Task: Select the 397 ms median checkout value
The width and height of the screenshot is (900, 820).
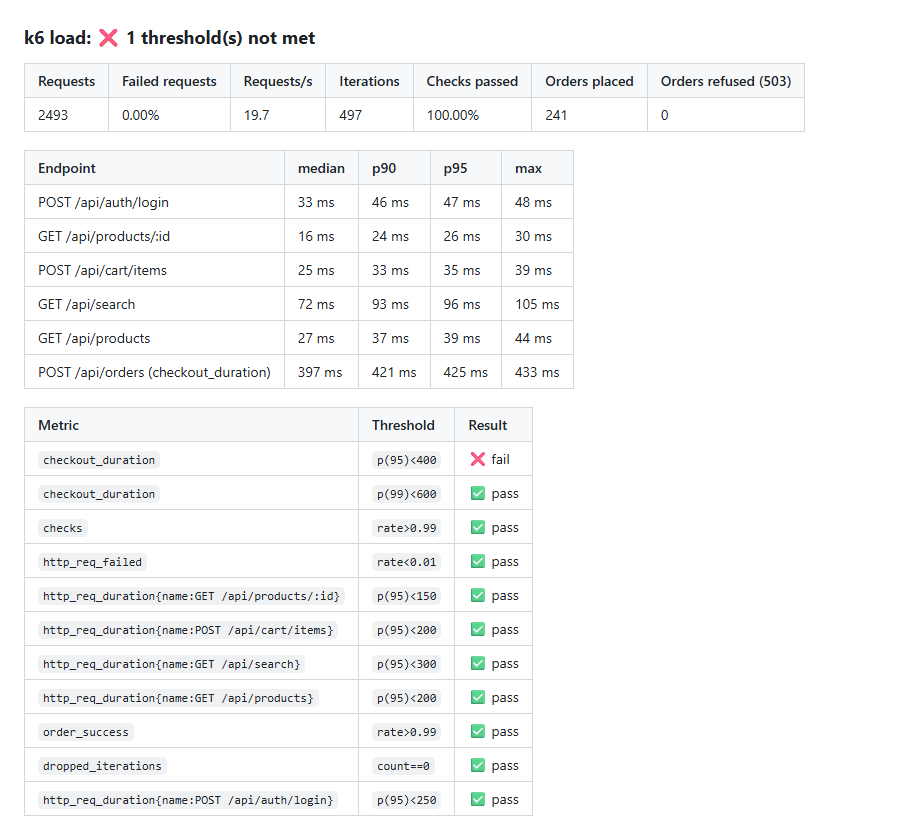Action: point(320,372)
